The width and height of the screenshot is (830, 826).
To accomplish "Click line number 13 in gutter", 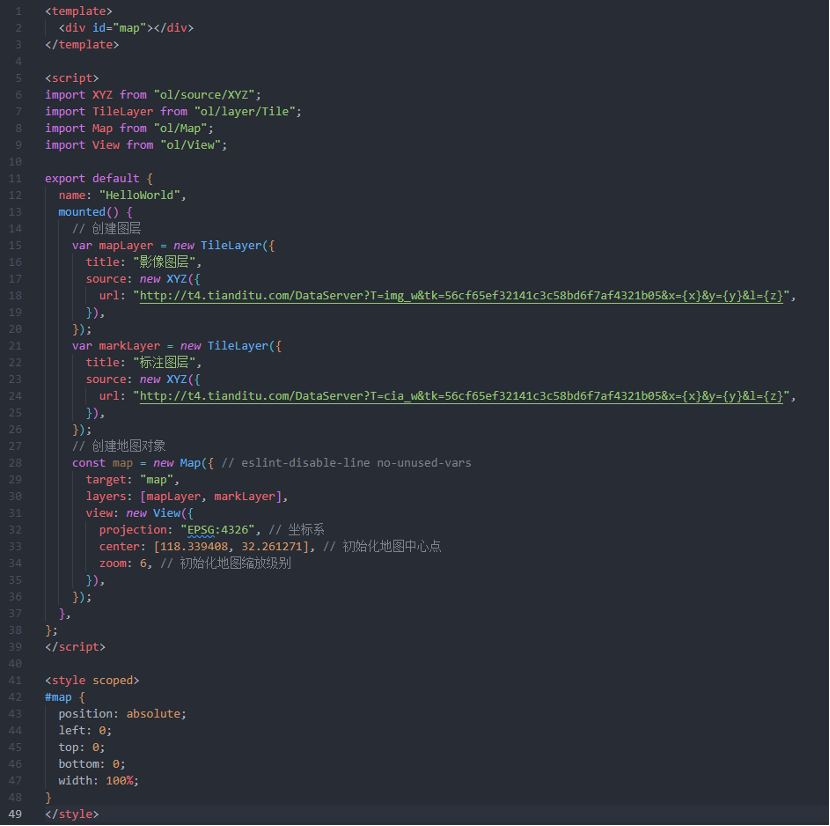I will [15, 212].
